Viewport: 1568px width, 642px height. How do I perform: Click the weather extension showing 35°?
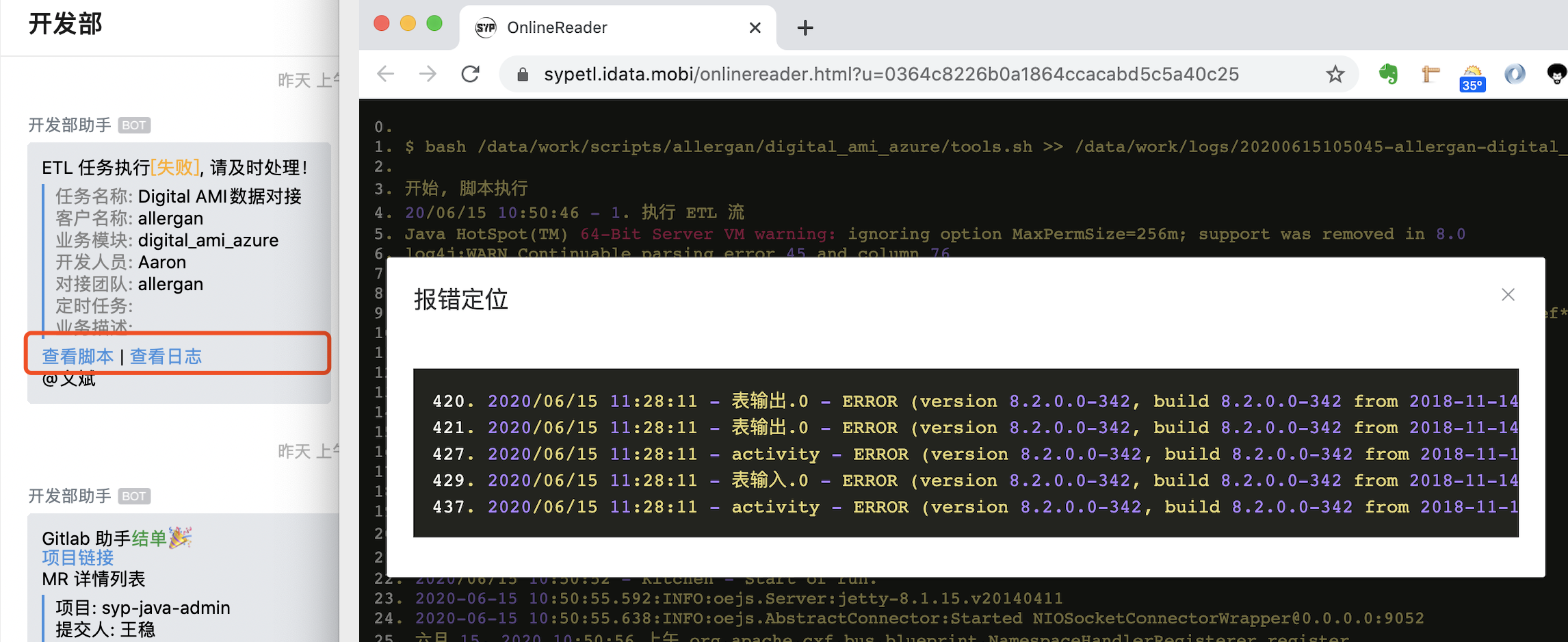pos(1472,78)
